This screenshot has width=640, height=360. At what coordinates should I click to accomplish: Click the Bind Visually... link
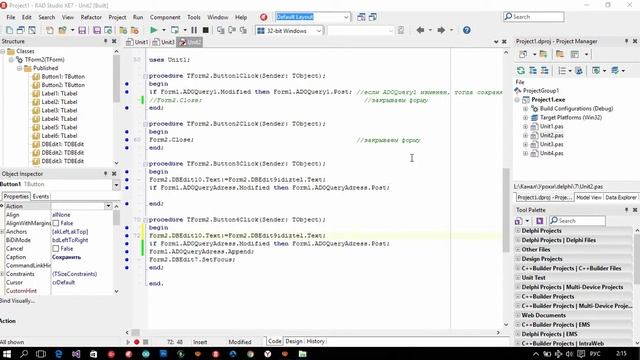point(17,301)
